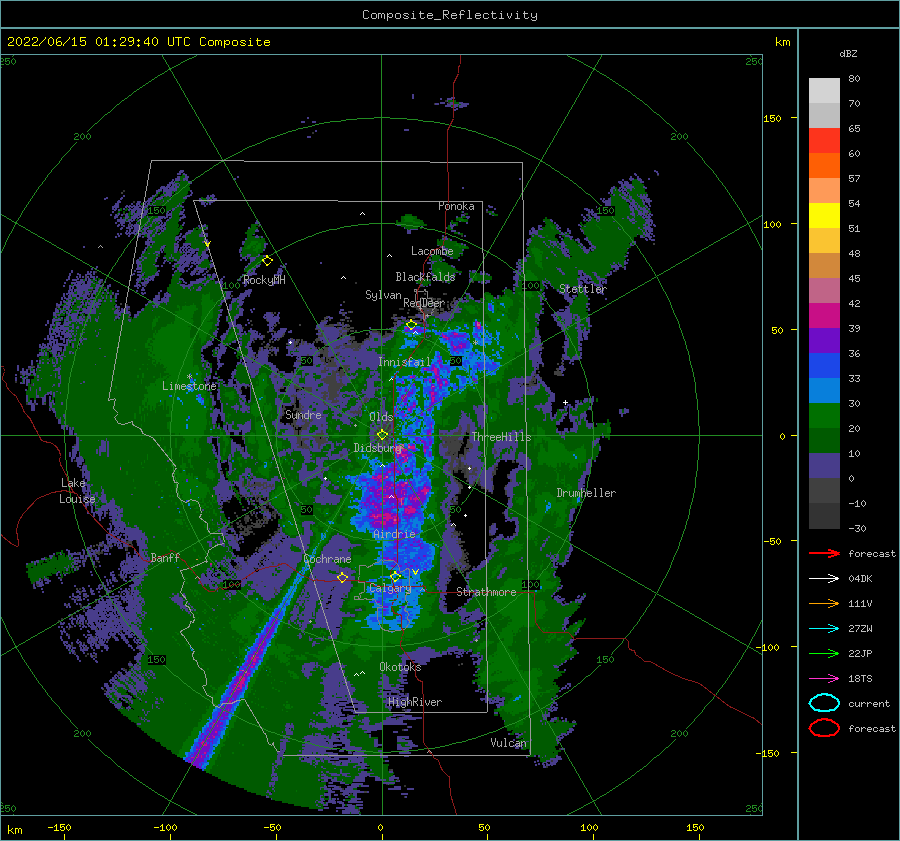The width and height of the screenshot is (900, 841).
Task: Click the Sylvan town label
Action: pyautogui.click(x=383, y=295)
